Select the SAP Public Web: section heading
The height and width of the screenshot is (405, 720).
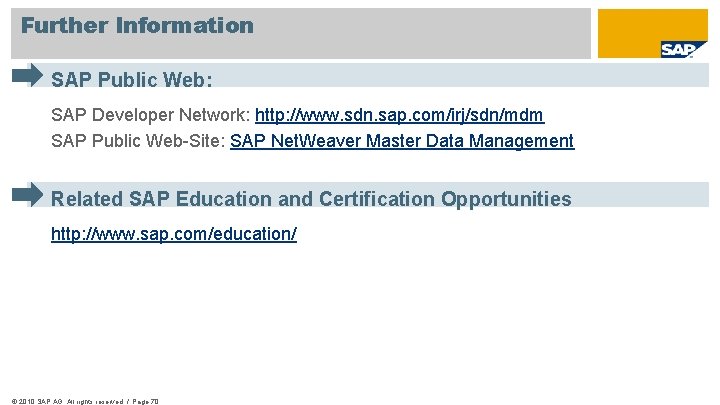pyautogui.click(x=132, y=79)
